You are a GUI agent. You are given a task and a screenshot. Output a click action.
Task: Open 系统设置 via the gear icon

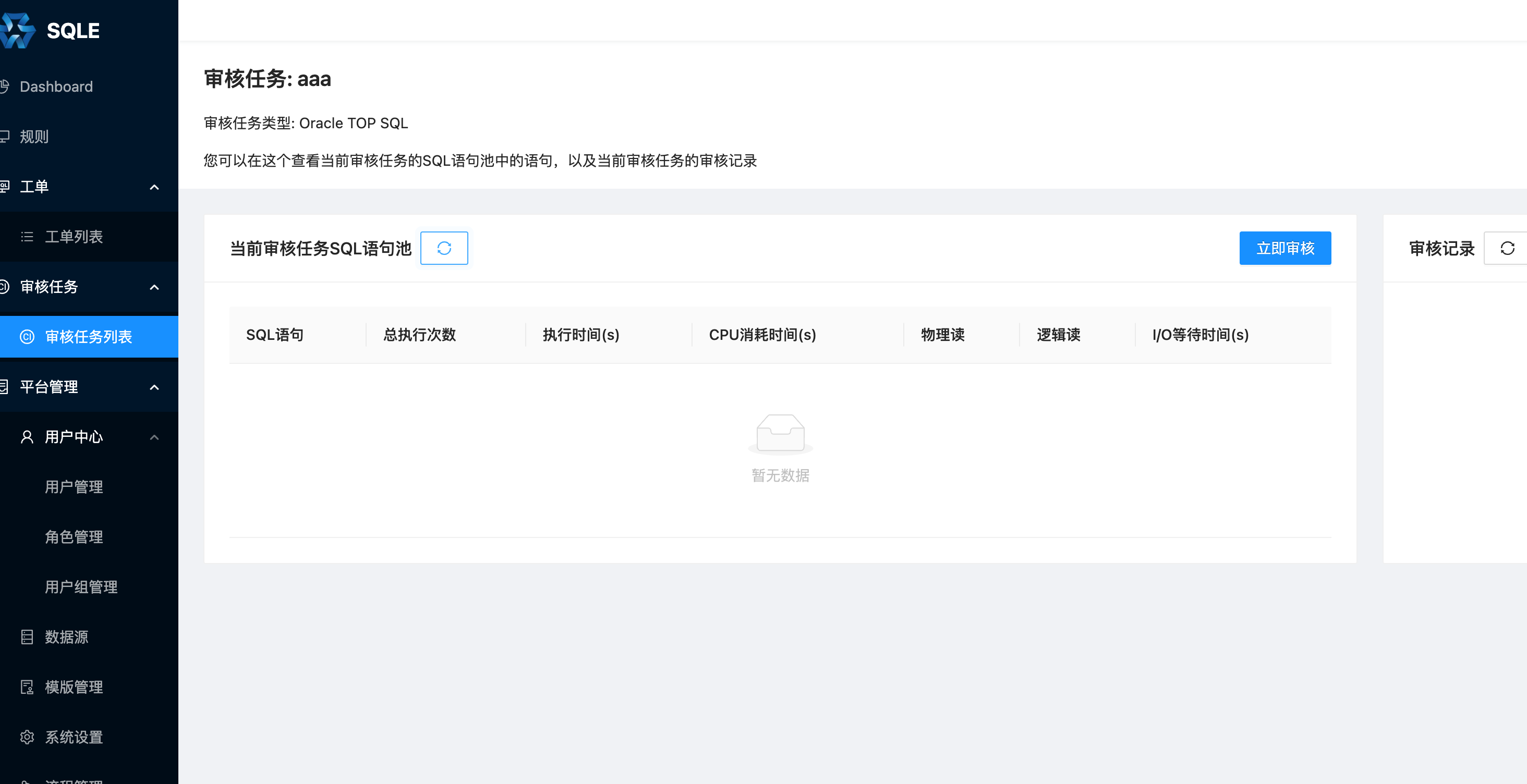(x=26, y=737)
